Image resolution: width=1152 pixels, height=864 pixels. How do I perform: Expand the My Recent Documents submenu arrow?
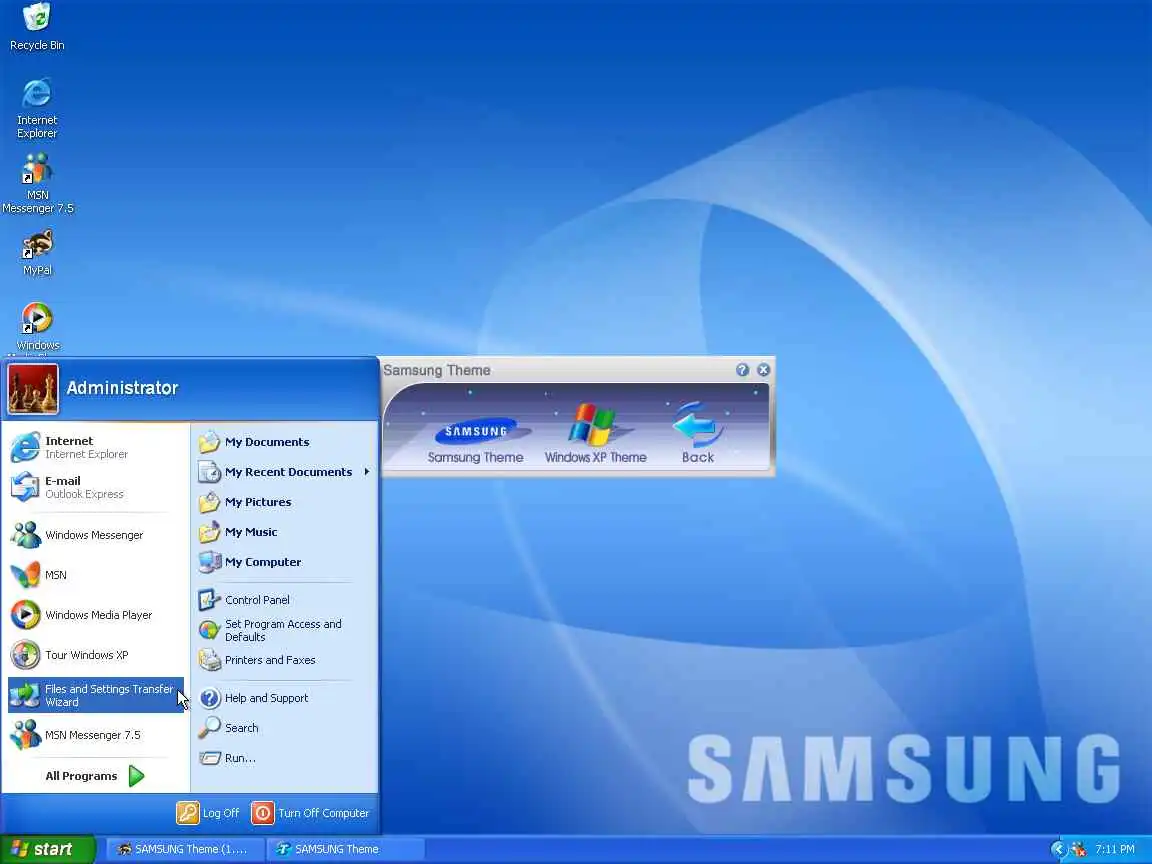367,472
